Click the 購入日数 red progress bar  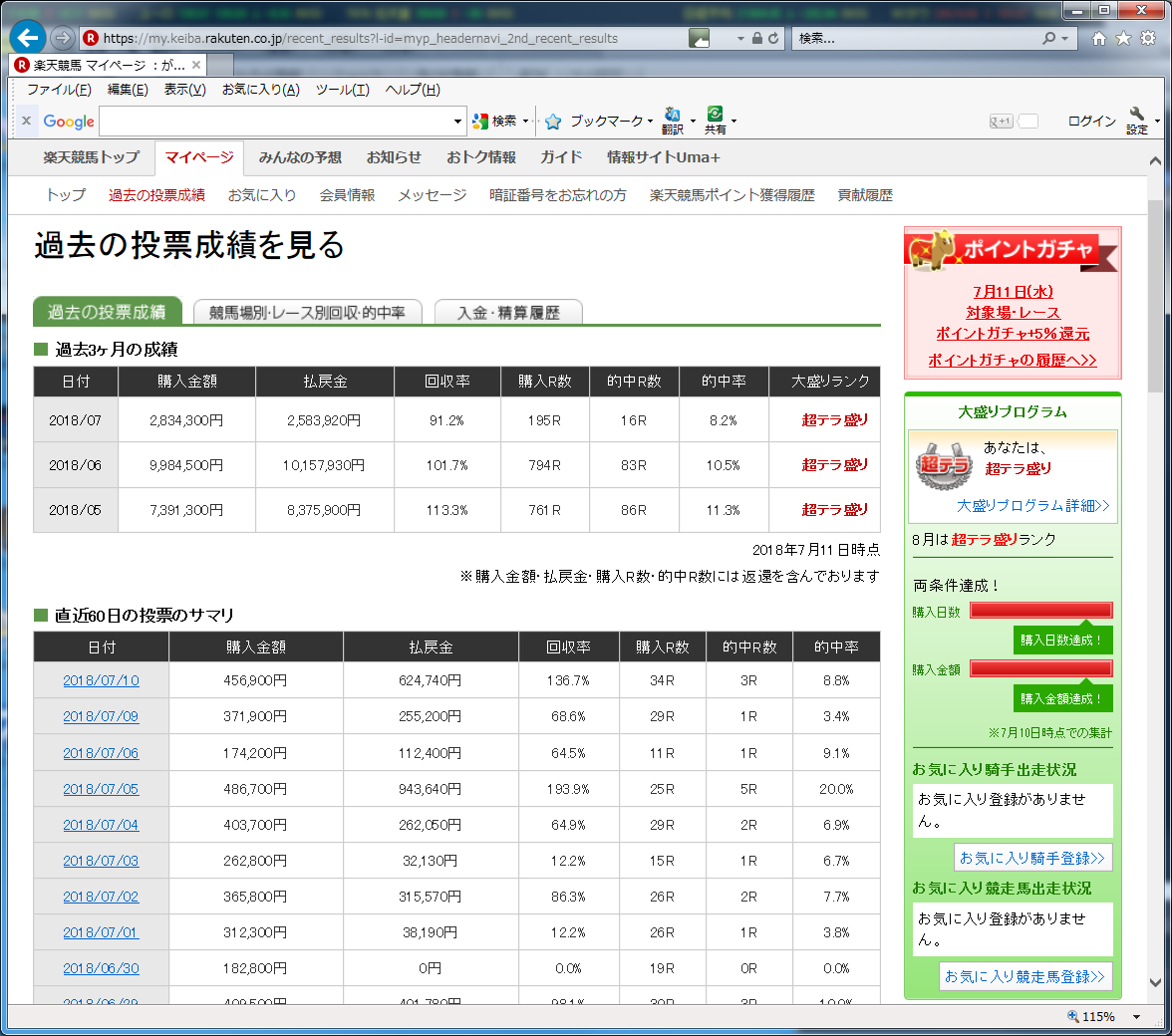(1040, 611)
